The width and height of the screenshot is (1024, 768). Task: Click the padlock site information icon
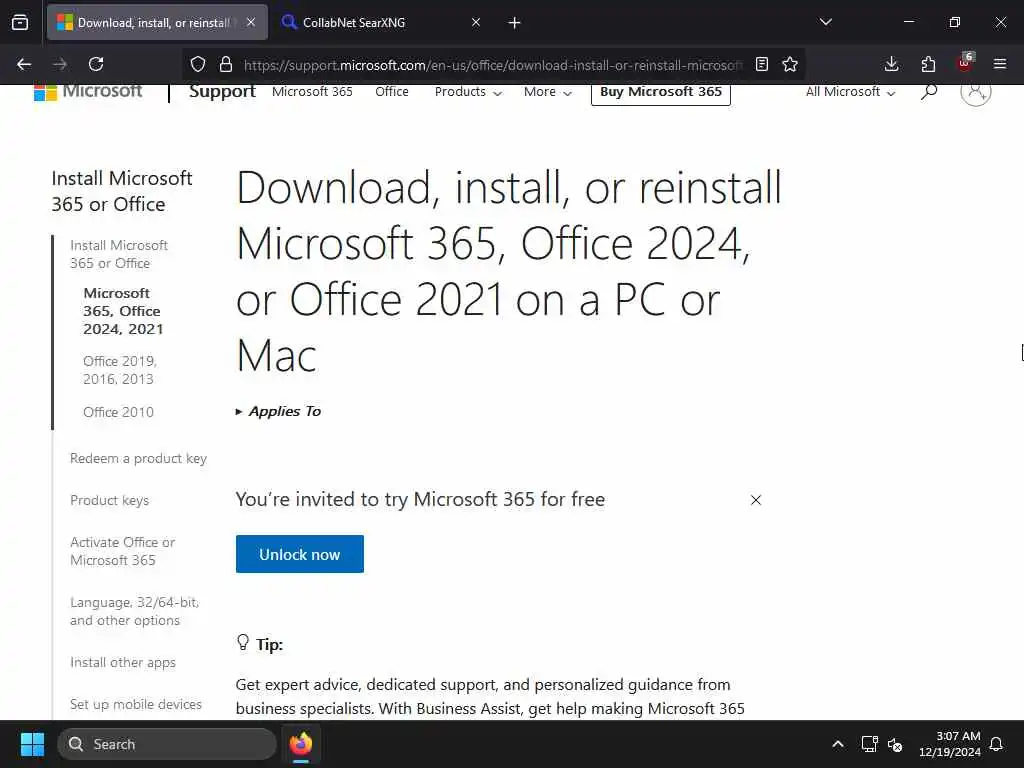(226, 64)
